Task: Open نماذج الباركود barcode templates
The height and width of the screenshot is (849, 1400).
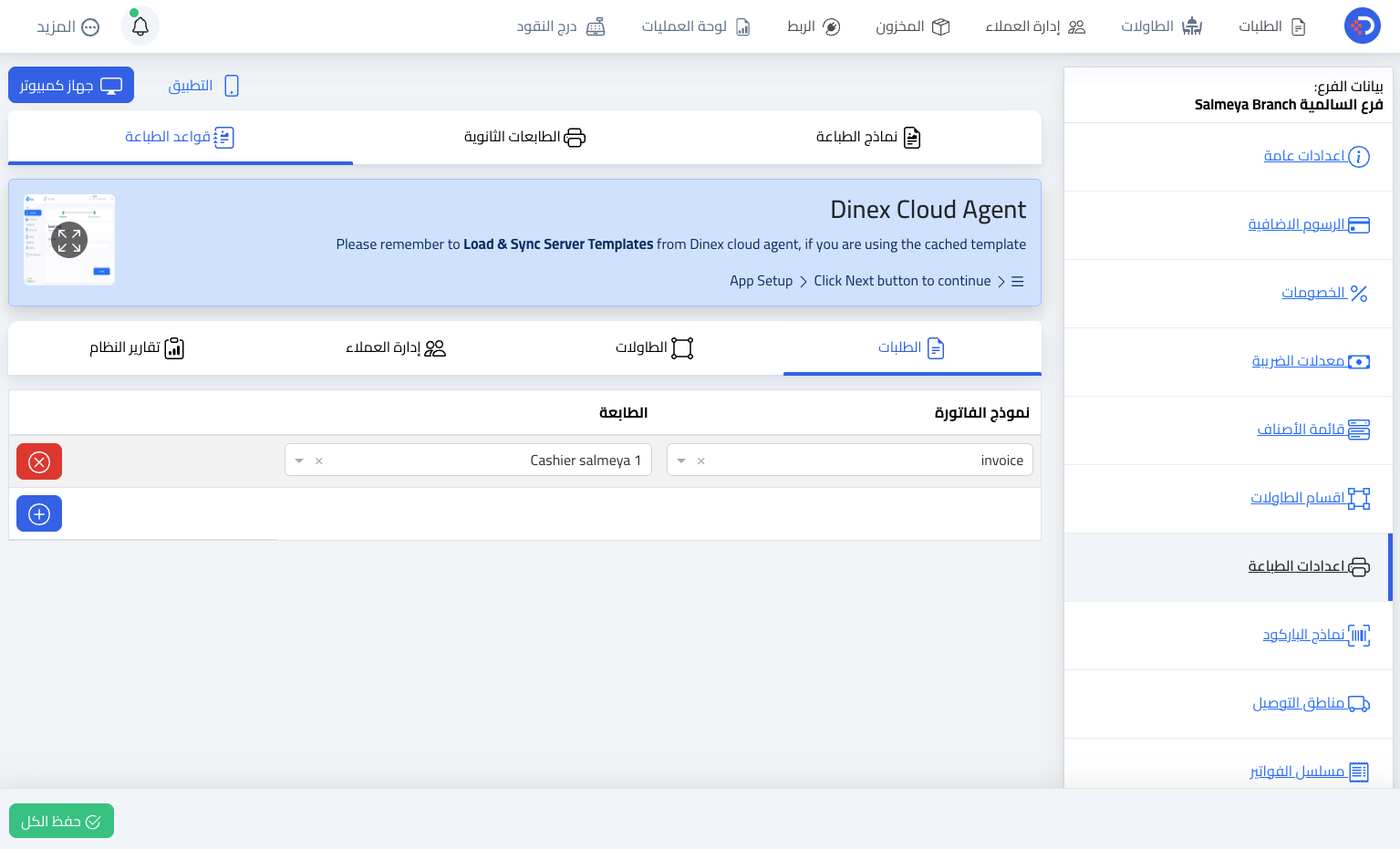Action: click(x=1316, y=635)
